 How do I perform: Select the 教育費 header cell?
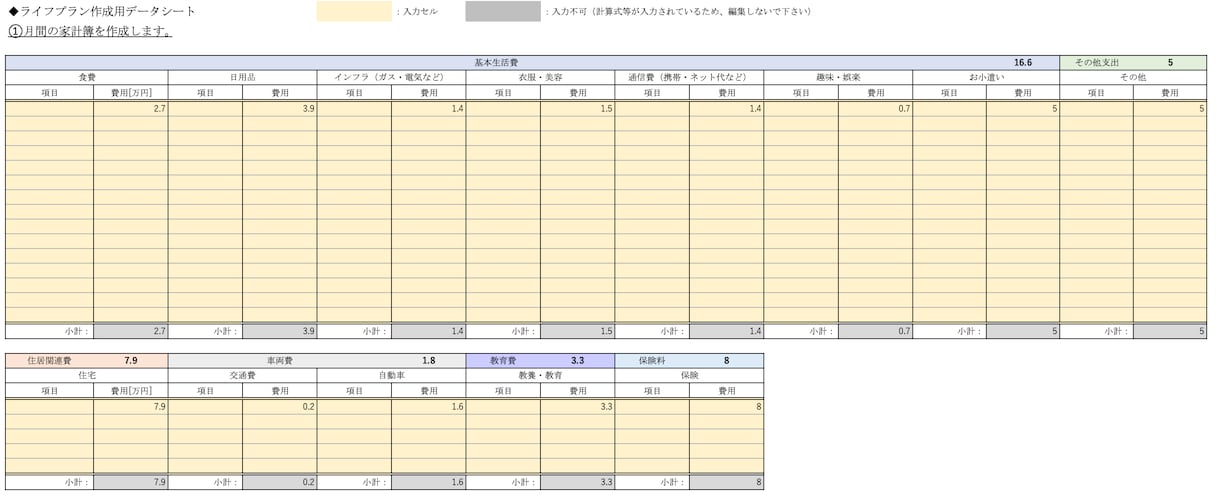tap(503, 360)
